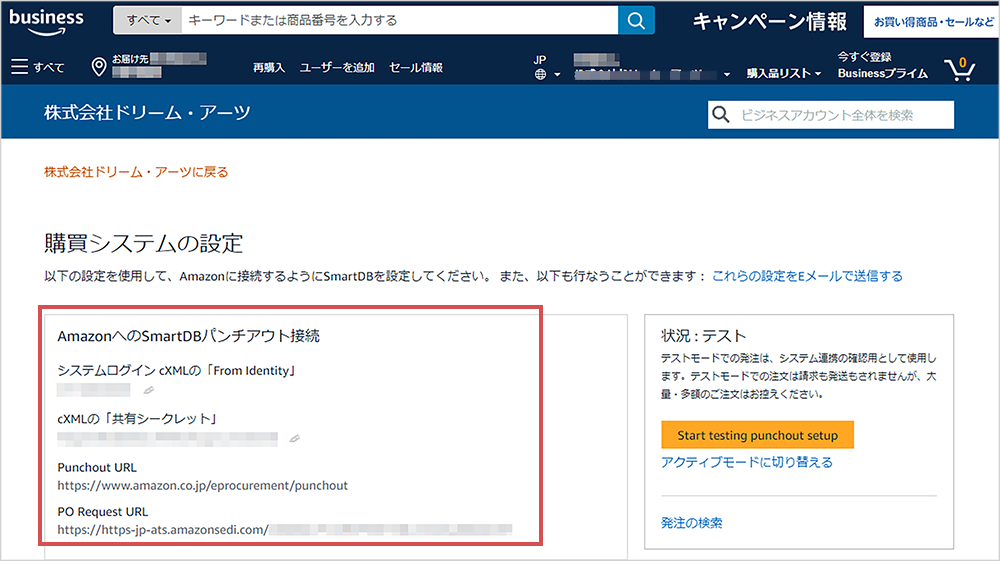Click the PO Request URL value text
1000x561 pixels.
(284, 530)
